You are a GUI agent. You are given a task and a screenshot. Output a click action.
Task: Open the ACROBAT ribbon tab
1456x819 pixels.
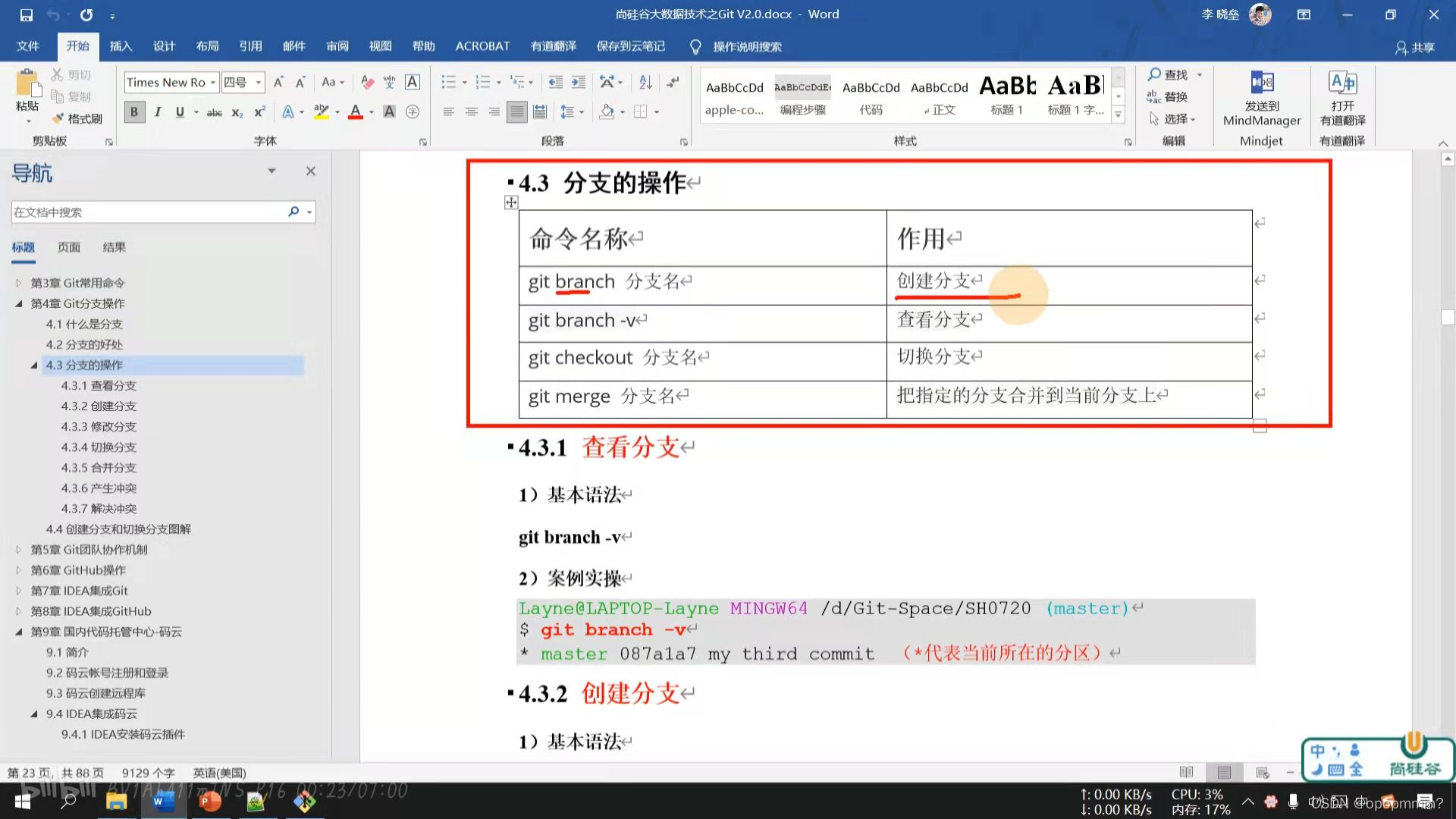tap(482, 46)
